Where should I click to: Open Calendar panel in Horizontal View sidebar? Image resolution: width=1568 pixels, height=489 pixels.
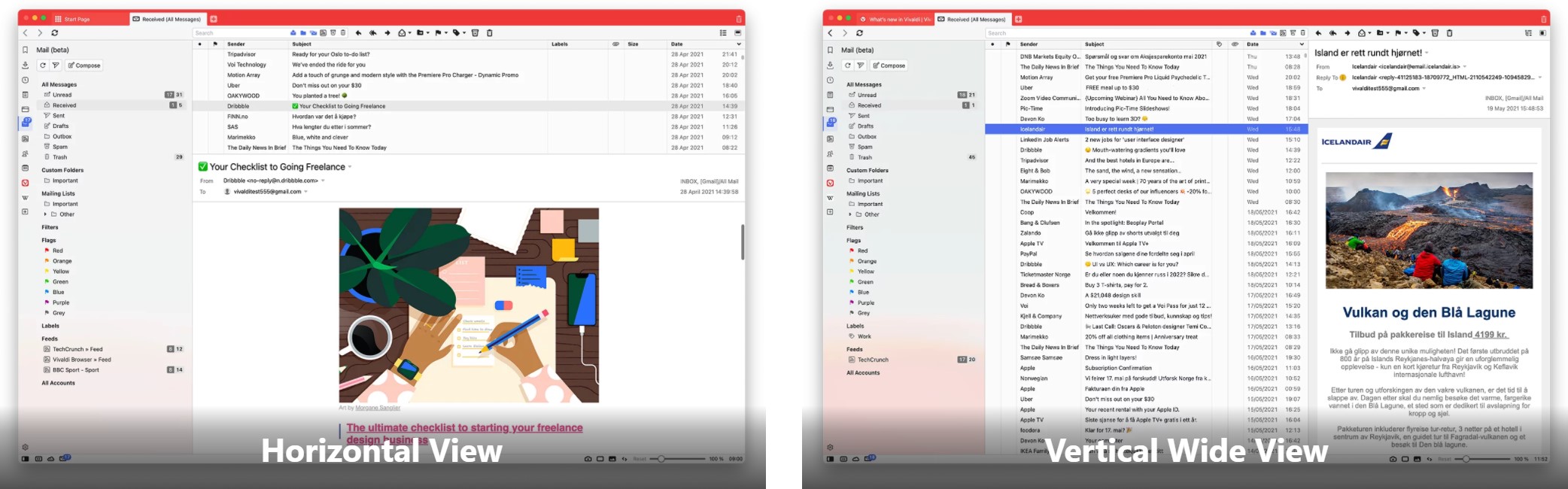25,168
